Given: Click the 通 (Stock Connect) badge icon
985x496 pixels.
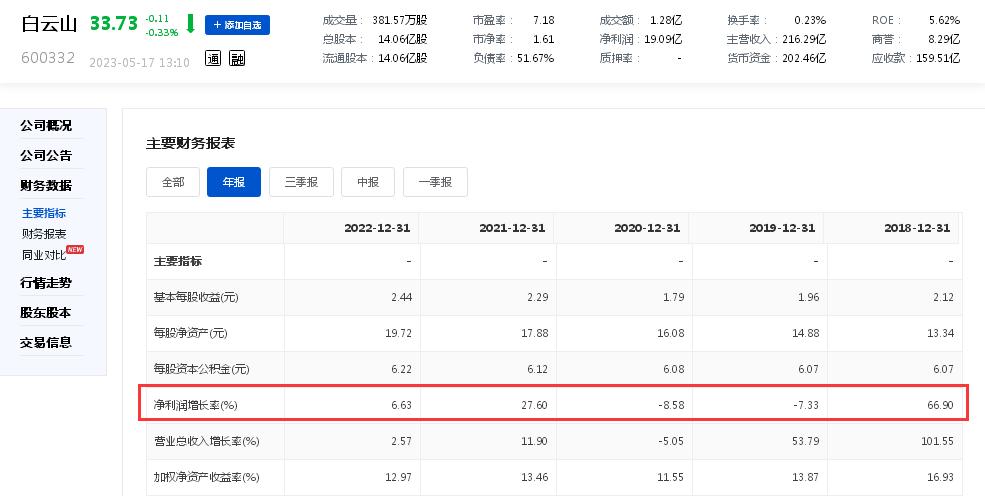Looking at the screenshot, I should [213, 59].
